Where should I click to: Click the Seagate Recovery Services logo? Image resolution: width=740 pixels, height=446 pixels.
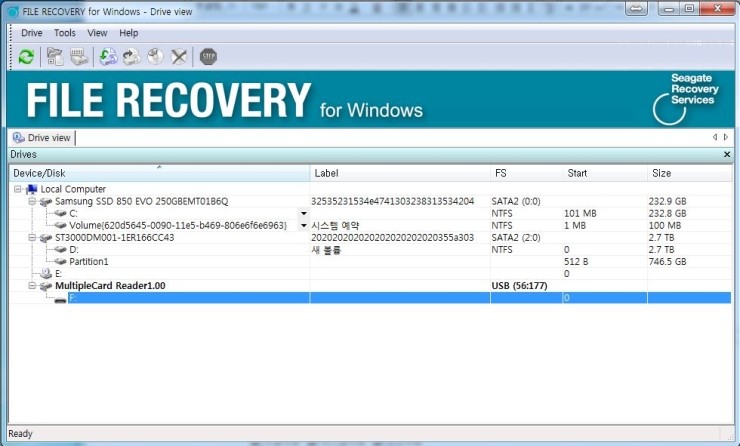[686, 99]
